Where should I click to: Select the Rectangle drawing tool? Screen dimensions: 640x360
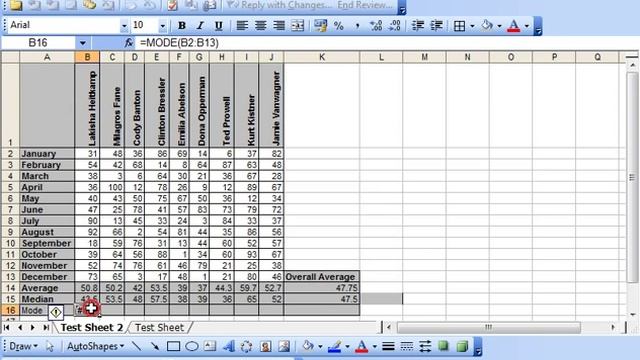coord(173,347)
